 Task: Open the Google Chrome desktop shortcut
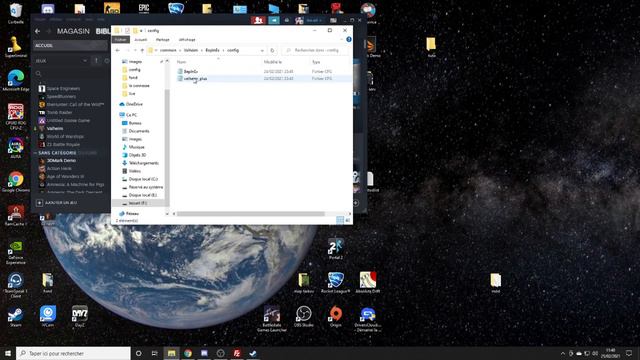(x=16, y=181)
